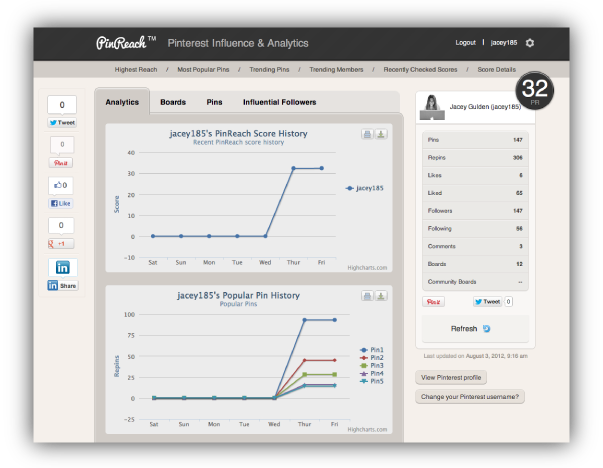Toggle Pin1 series in legend
603x468 pixels.
coord(371,350)
